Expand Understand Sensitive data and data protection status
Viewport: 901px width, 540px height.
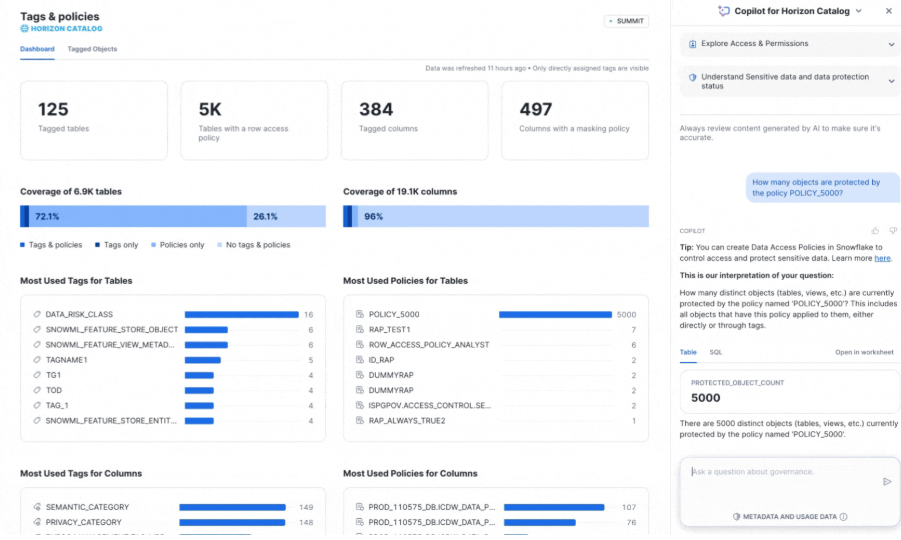coord(891,81)
